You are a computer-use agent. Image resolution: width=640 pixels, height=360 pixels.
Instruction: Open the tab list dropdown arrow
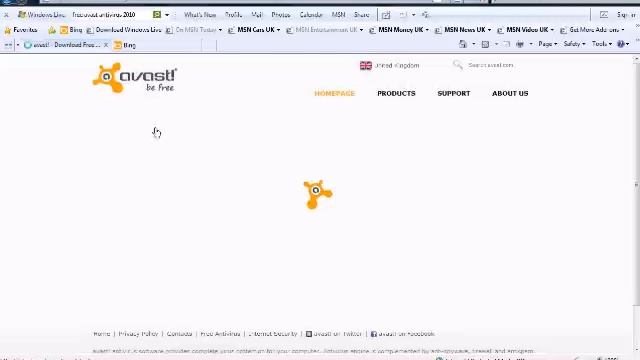click(18, 45)
